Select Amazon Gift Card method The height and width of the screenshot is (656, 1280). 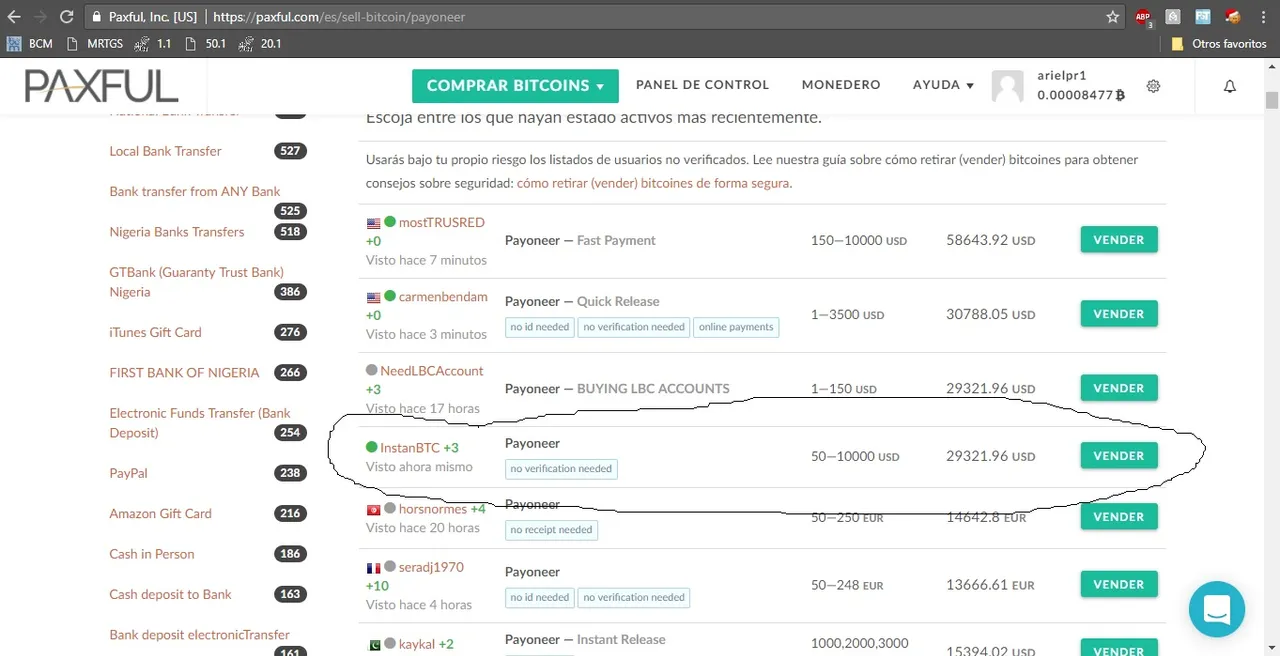[x=160, y=513]
